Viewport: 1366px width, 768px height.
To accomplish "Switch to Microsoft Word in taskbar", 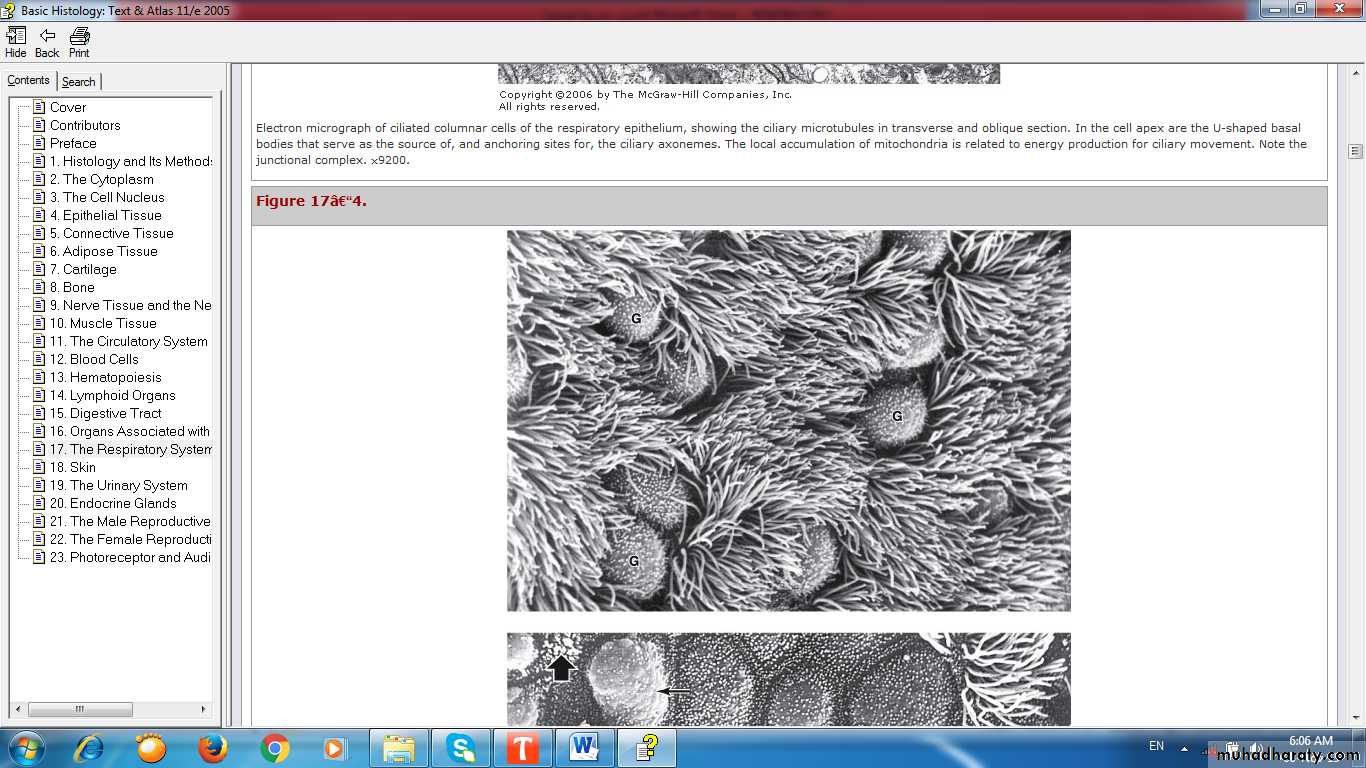I will tap(584, 748).
